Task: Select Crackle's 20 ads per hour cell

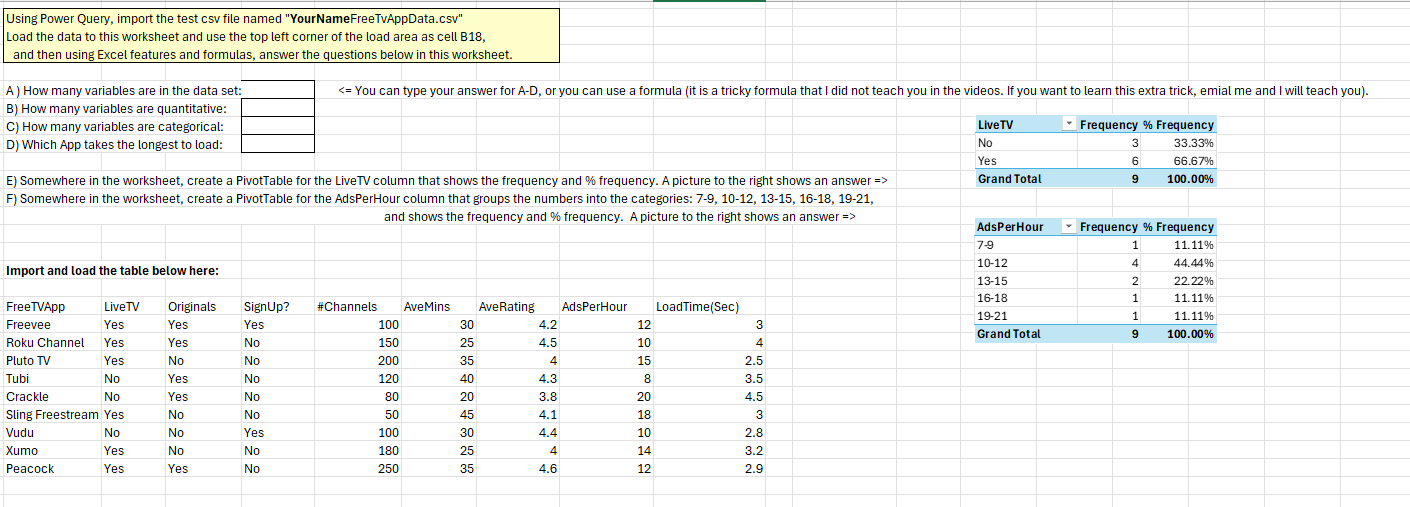Action: [607, 397]
